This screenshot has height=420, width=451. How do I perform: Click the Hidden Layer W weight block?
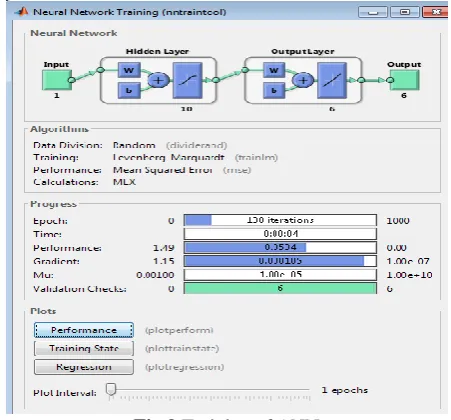point(129,70)
